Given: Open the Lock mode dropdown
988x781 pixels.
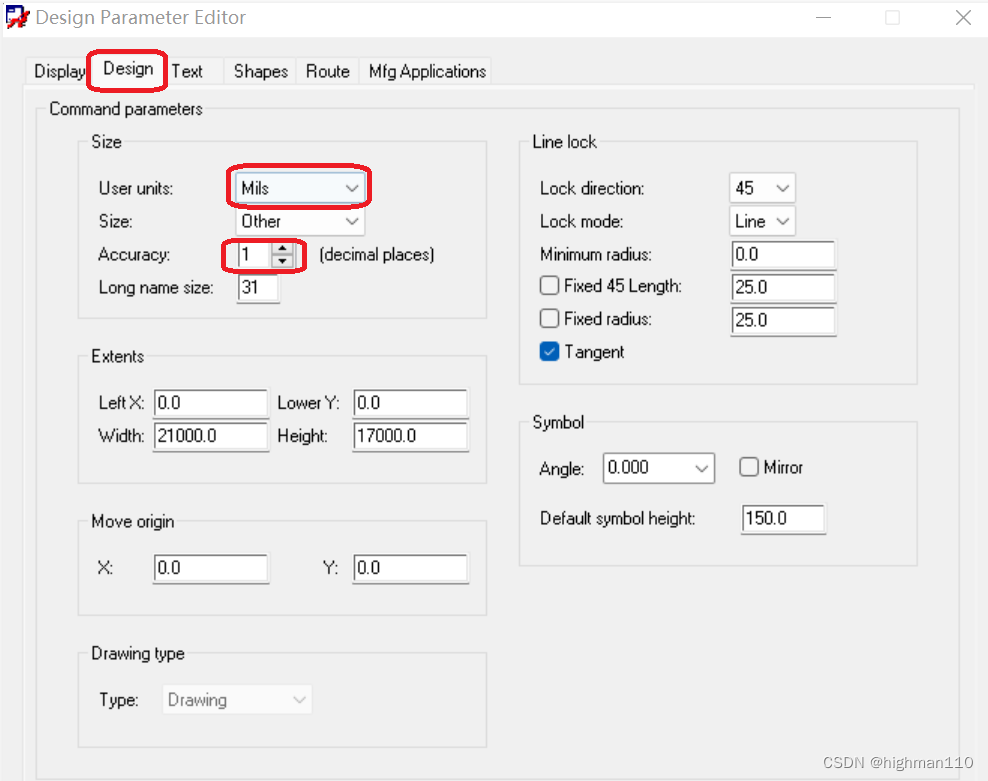Looking at the screenshot, I should tap(762, 221).
